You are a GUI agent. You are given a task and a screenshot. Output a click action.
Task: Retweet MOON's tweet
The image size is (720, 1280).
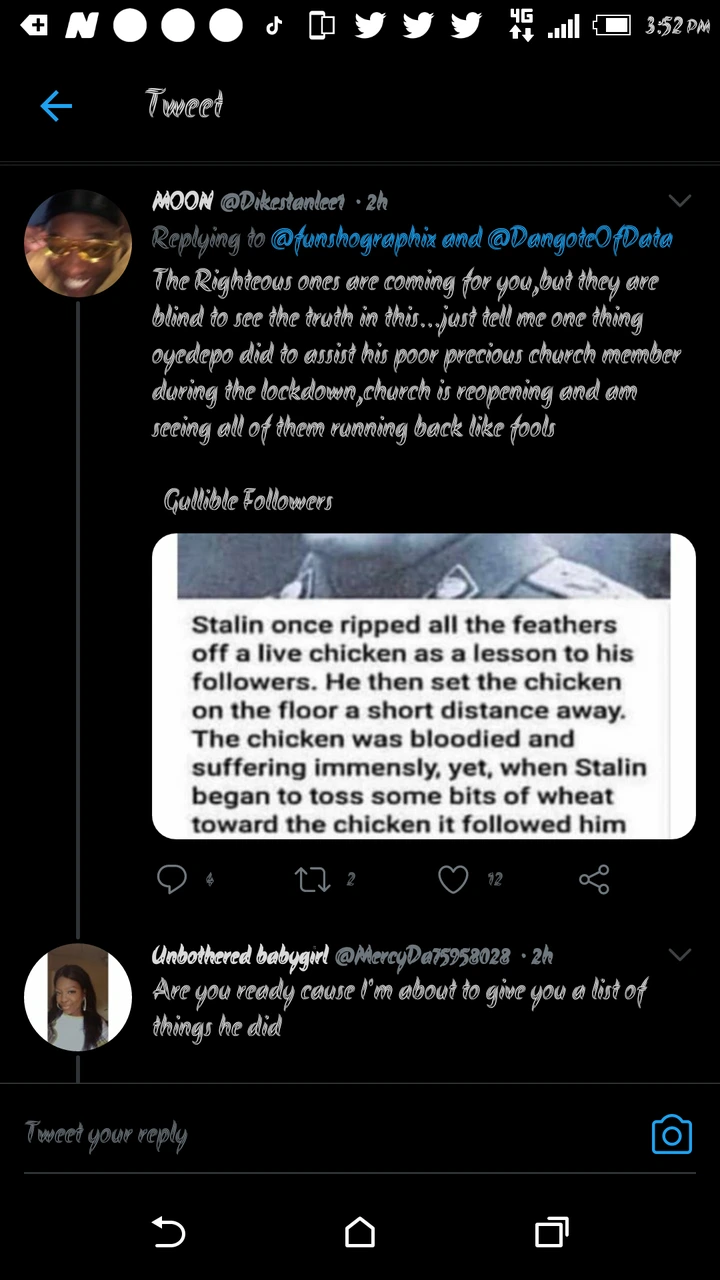coord(312,880)
